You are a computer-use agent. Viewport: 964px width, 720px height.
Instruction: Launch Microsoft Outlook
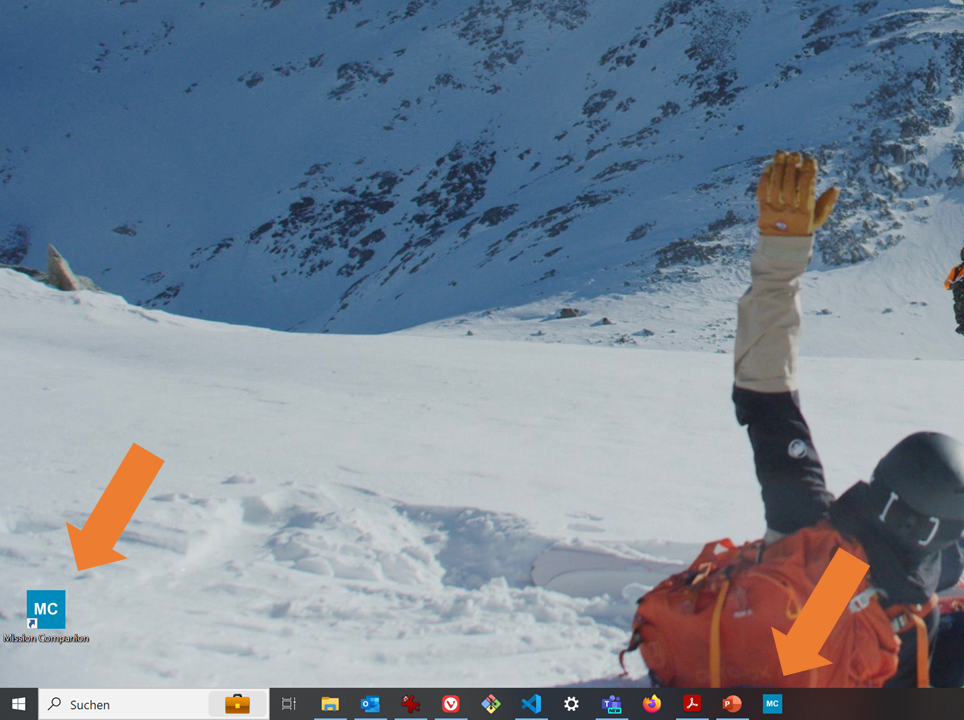click(368, 705)
